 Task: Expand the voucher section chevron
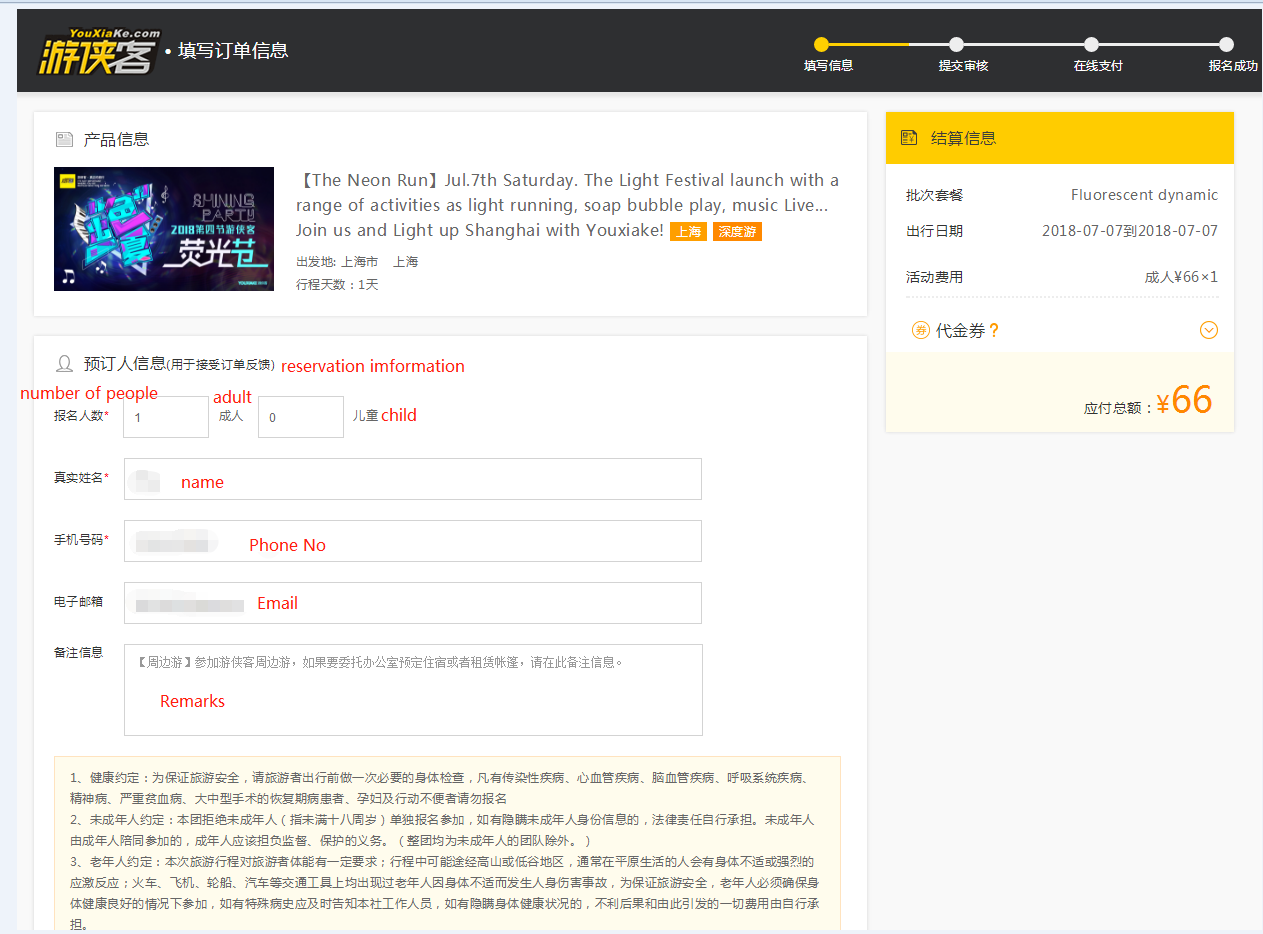[x=1208, y=330]
